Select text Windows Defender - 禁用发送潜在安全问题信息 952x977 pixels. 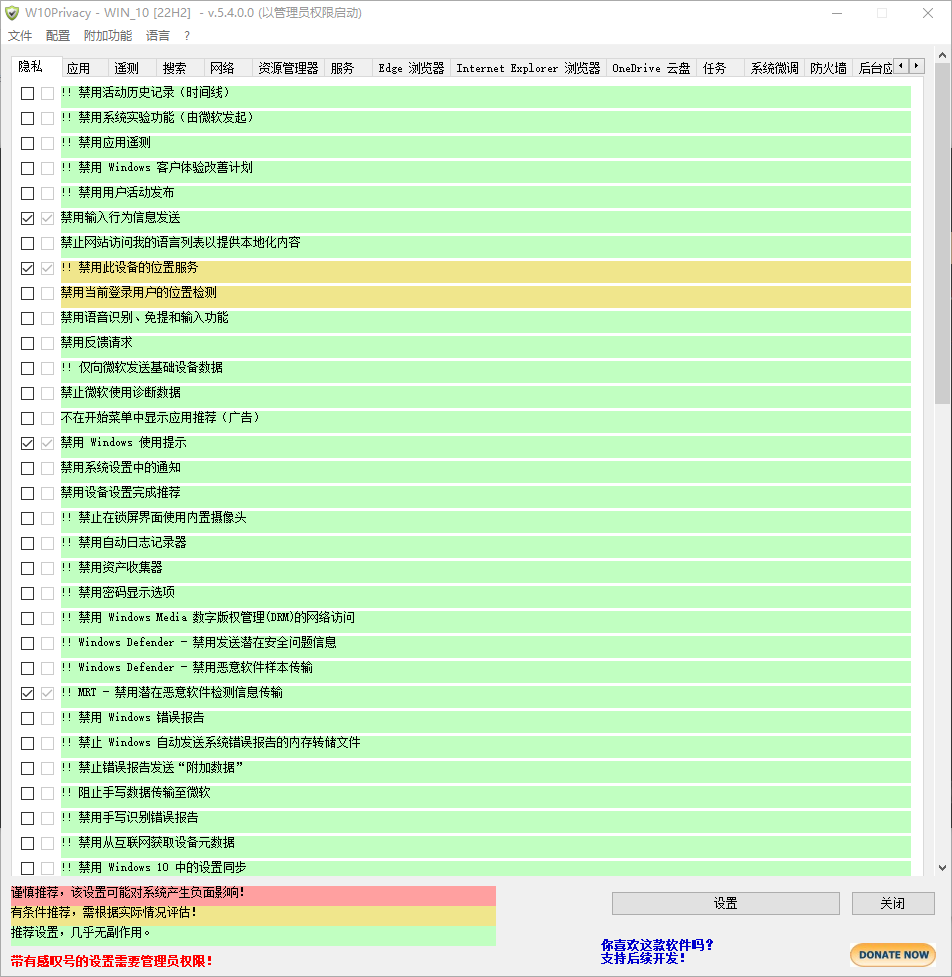point(207,642)
